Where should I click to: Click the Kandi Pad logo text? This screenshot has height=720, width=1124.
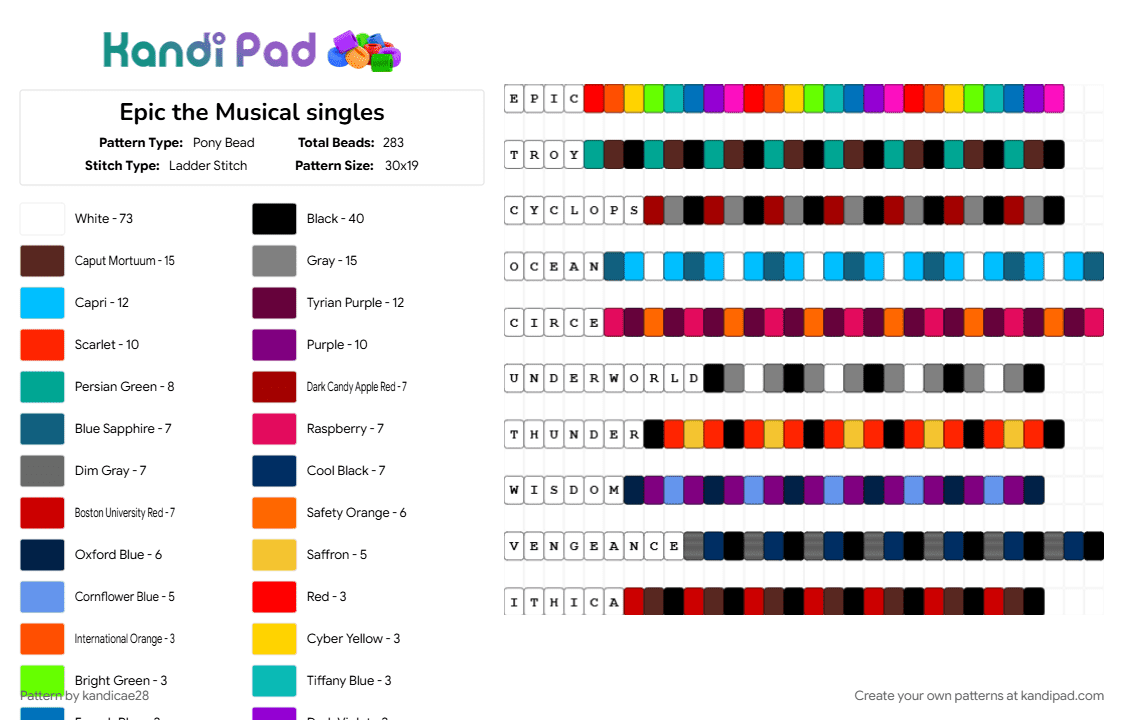(209, 51)
